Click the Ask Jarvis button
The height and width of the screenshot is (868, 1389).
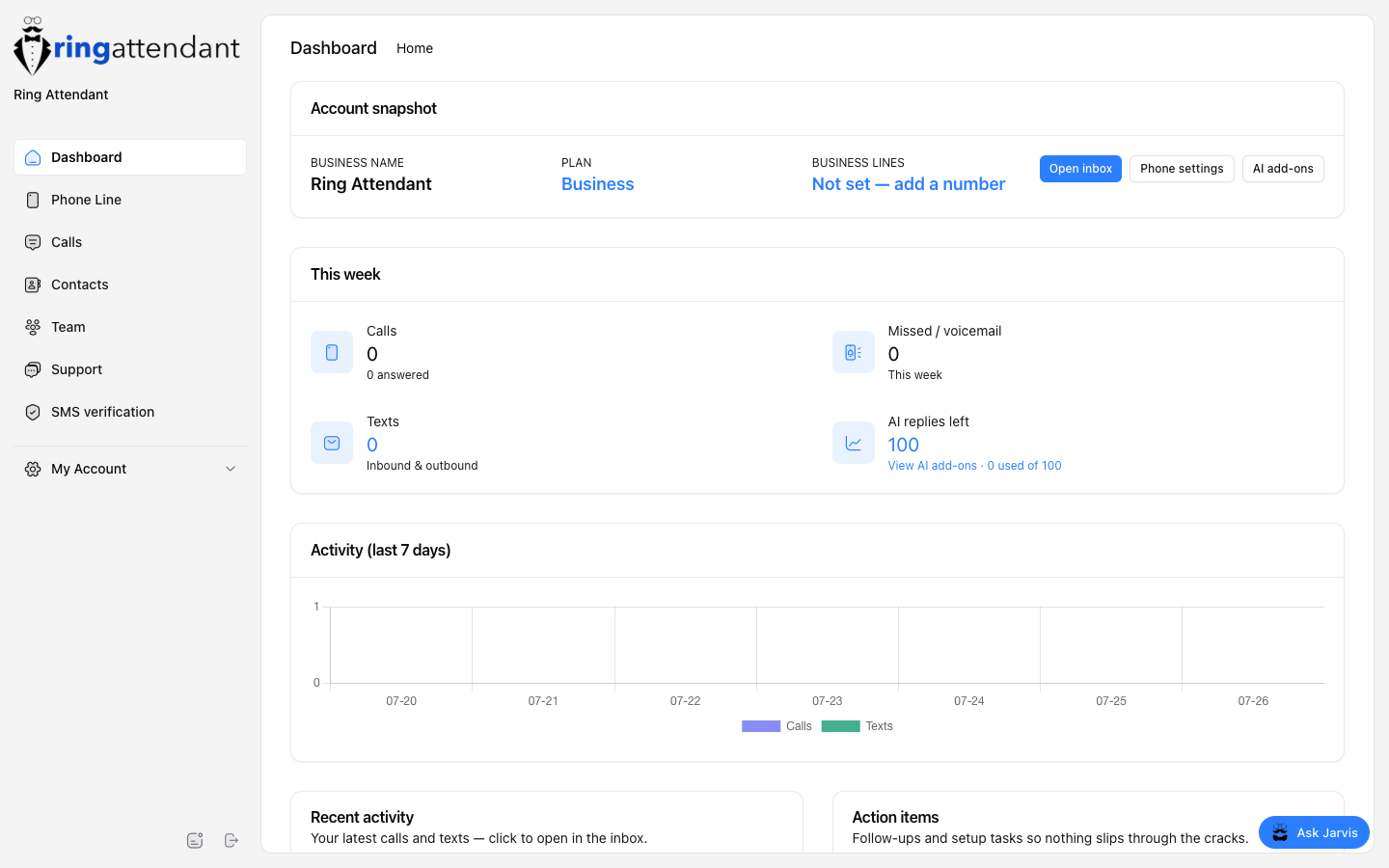click(1314, 832)
